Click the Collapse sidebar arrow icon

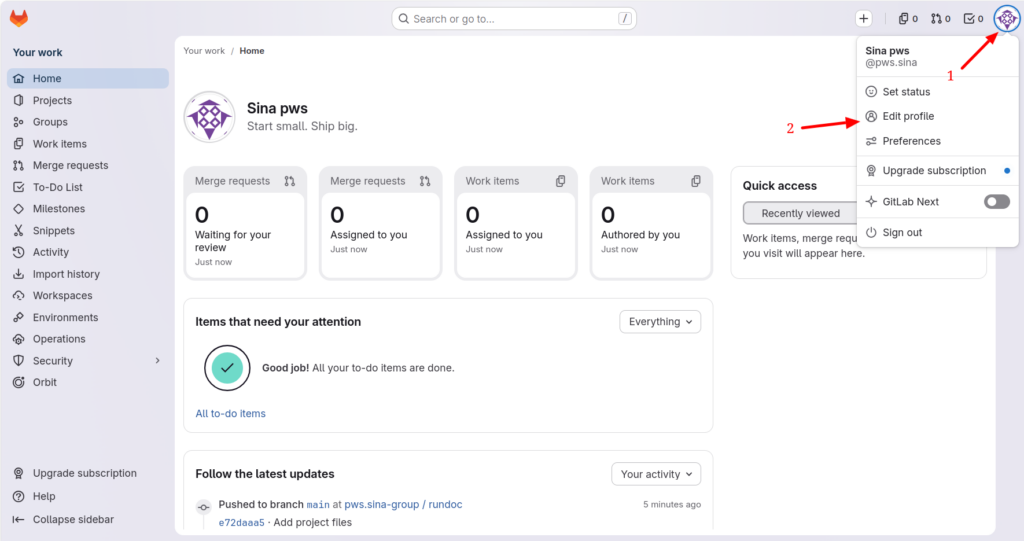19,519
